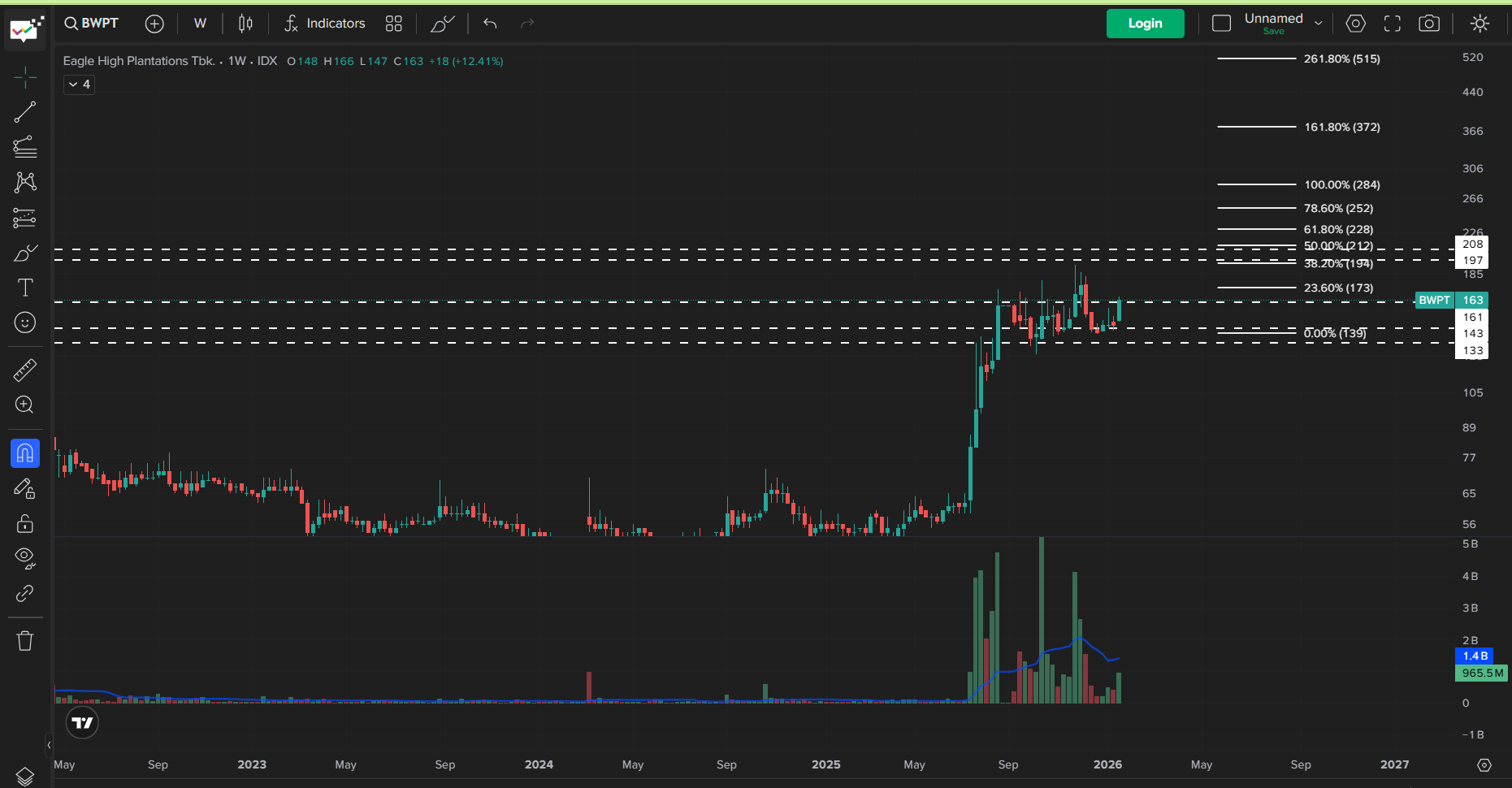This screenshot has width=1512, height=788.
Task: Click the 965.5M volume label
Action: 1482,673
